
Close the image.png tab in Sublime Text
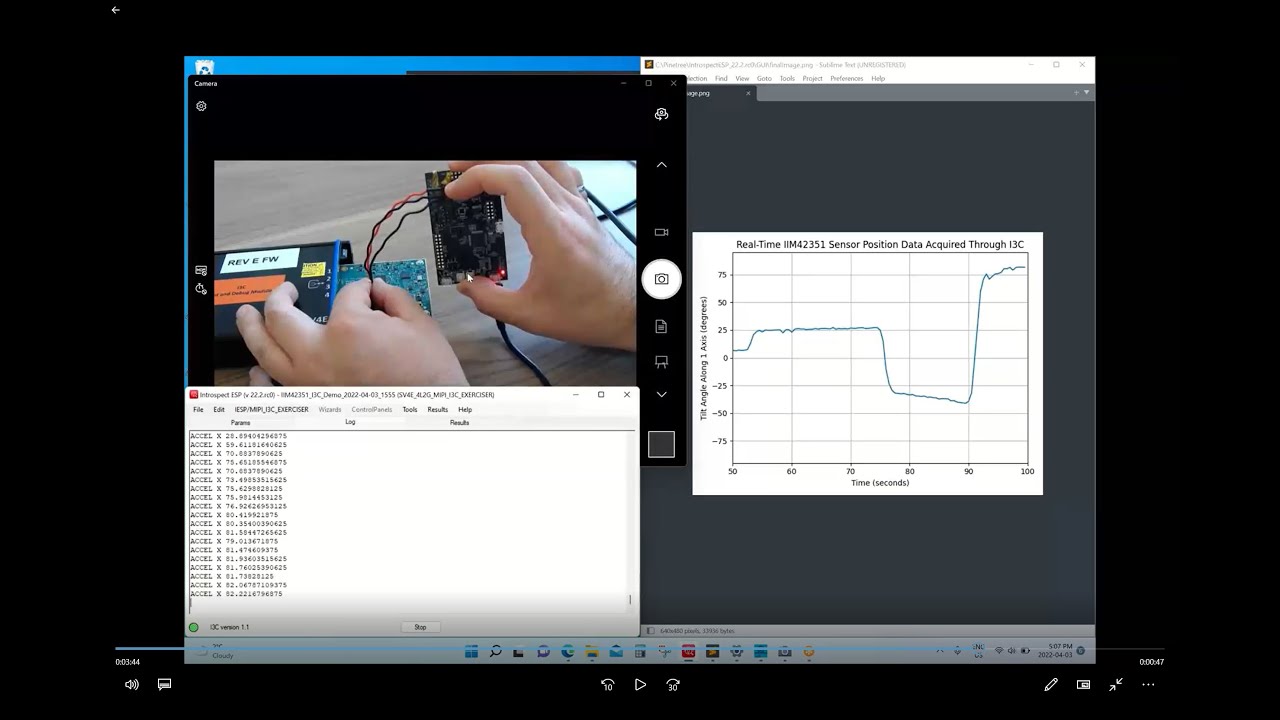click(x=748, y=93)
